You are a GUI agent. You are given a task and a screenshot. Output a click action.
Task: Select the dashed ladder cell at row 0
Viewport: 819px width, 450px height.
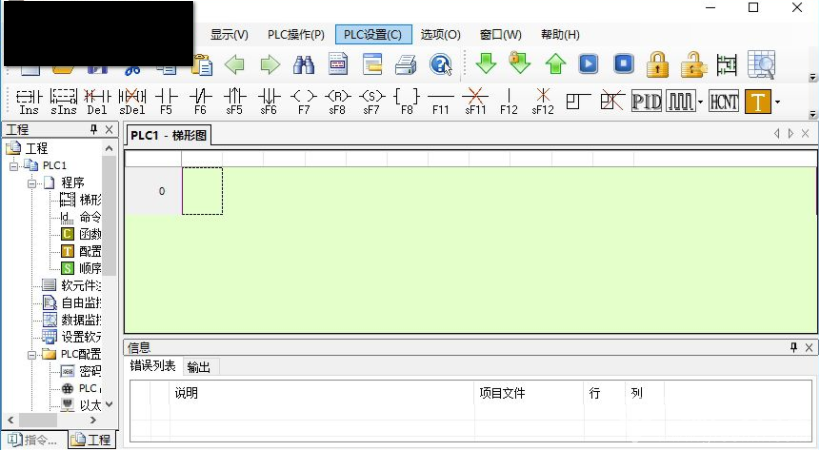click(202, 191)
